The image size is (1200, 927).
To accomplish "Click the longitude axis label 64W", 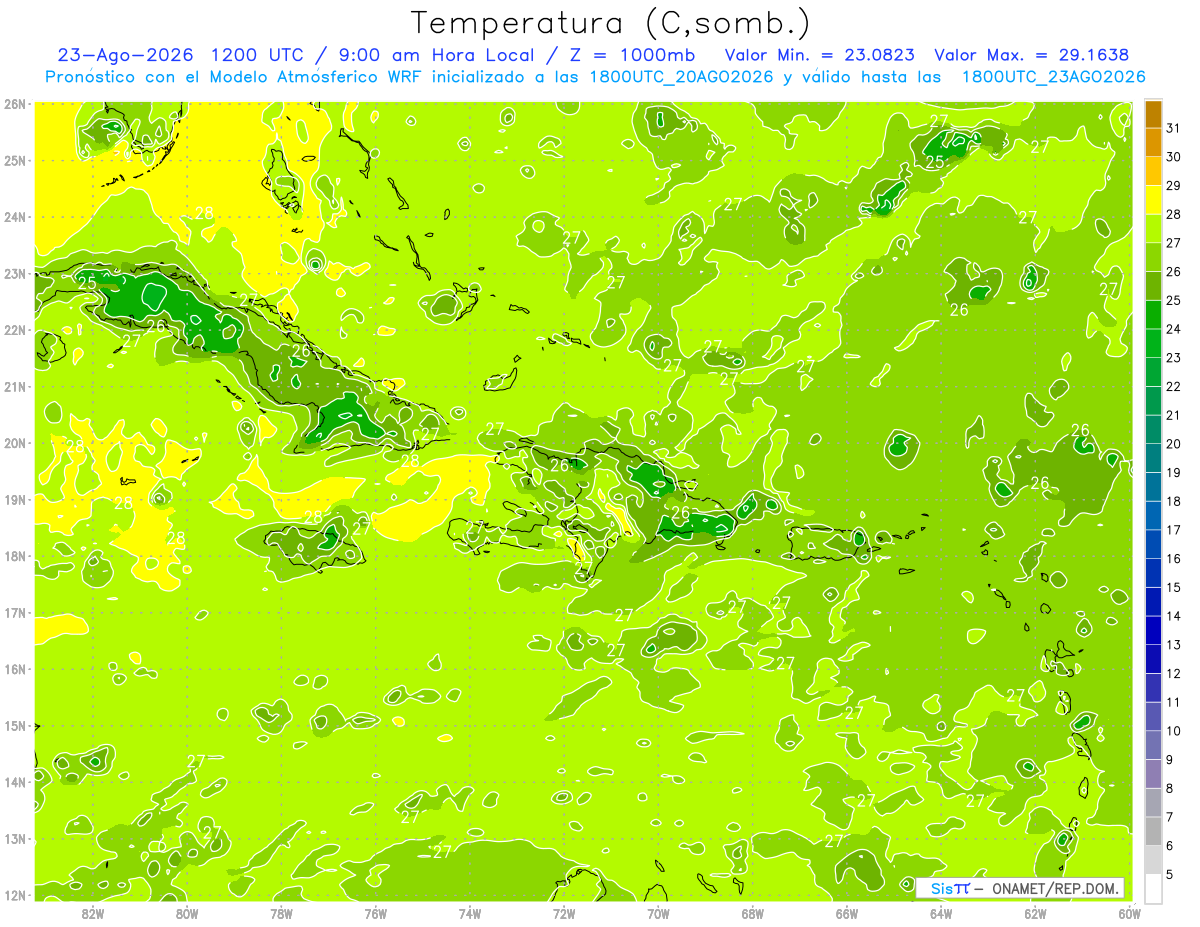I will [941, 913].
